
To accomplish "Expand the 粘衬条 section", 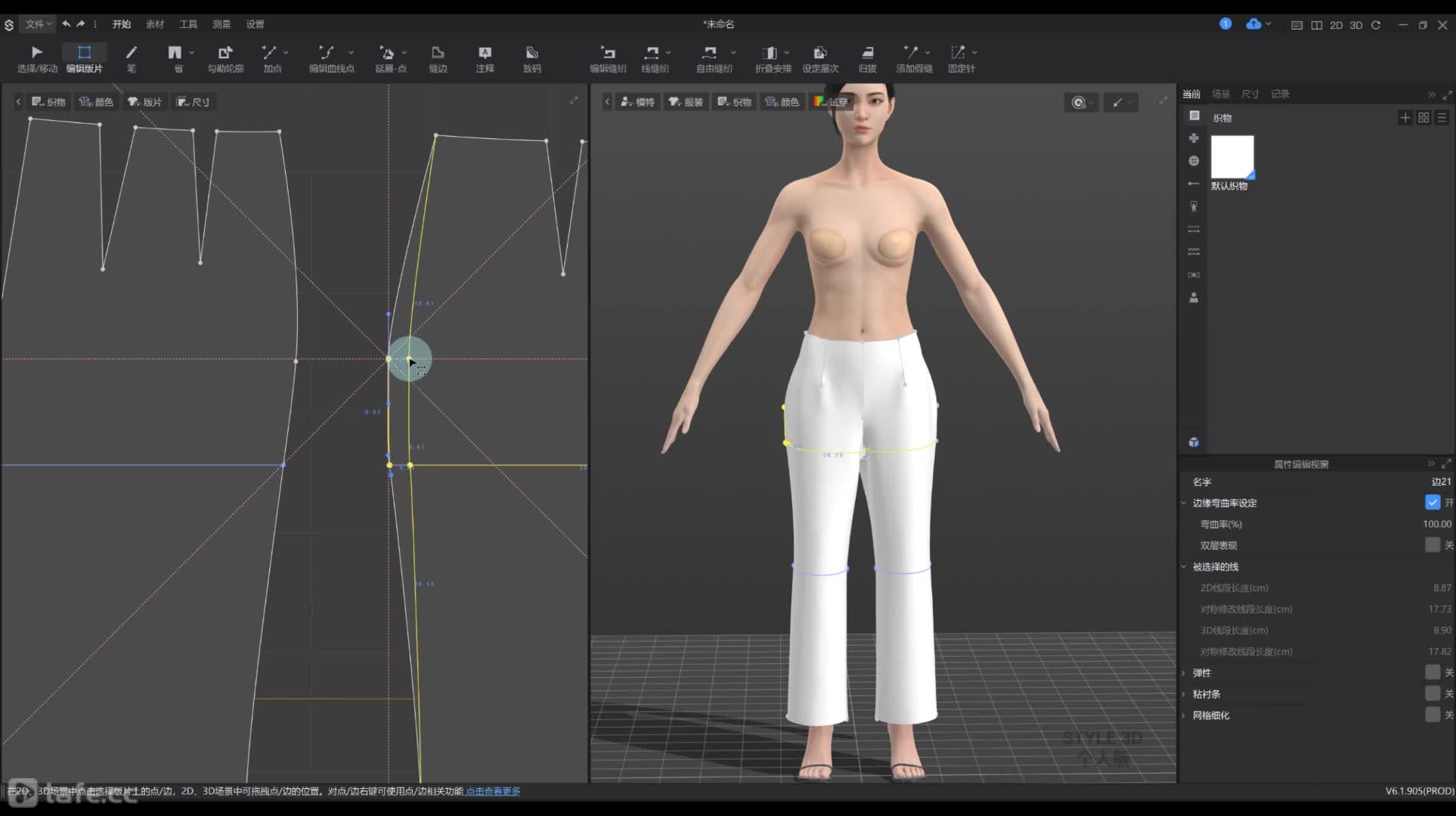I will click(1184, 694).
